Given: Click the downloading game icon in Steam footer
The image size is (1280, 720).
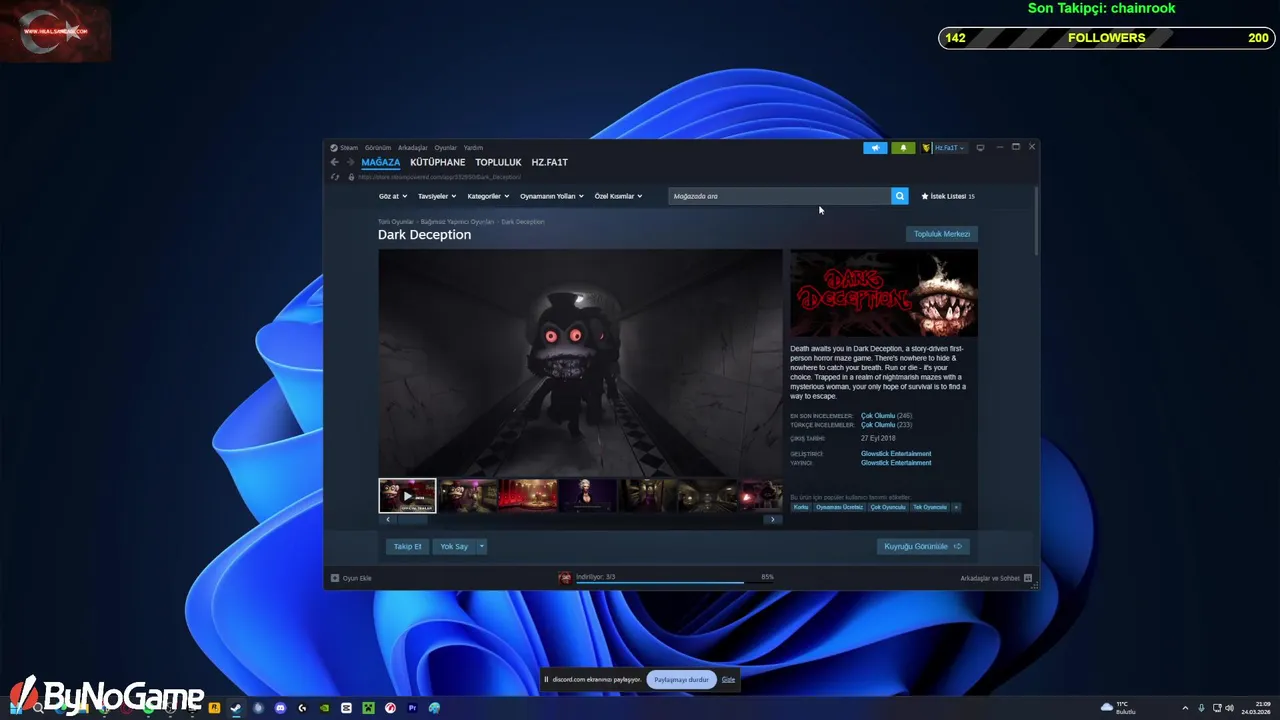Looking at the screenshot, I should [565, 578].
